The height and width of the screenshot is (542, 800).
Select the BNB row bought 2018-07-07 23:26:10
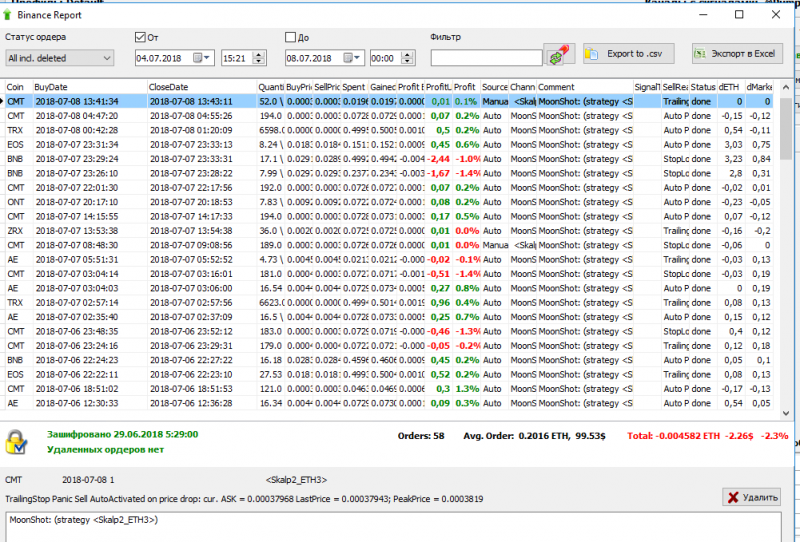coord(389,173)
